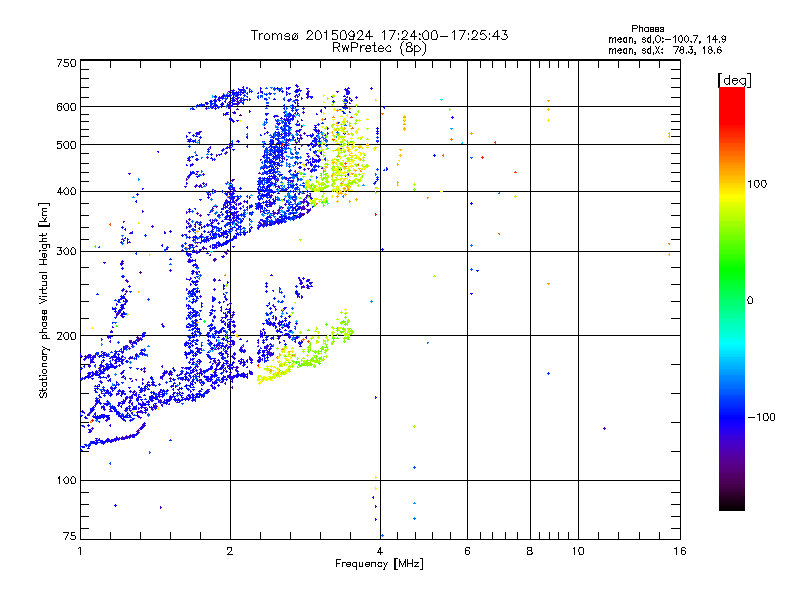Click the y-axis tick label '75'
The image size is (800, 600).
click(70, 536)
